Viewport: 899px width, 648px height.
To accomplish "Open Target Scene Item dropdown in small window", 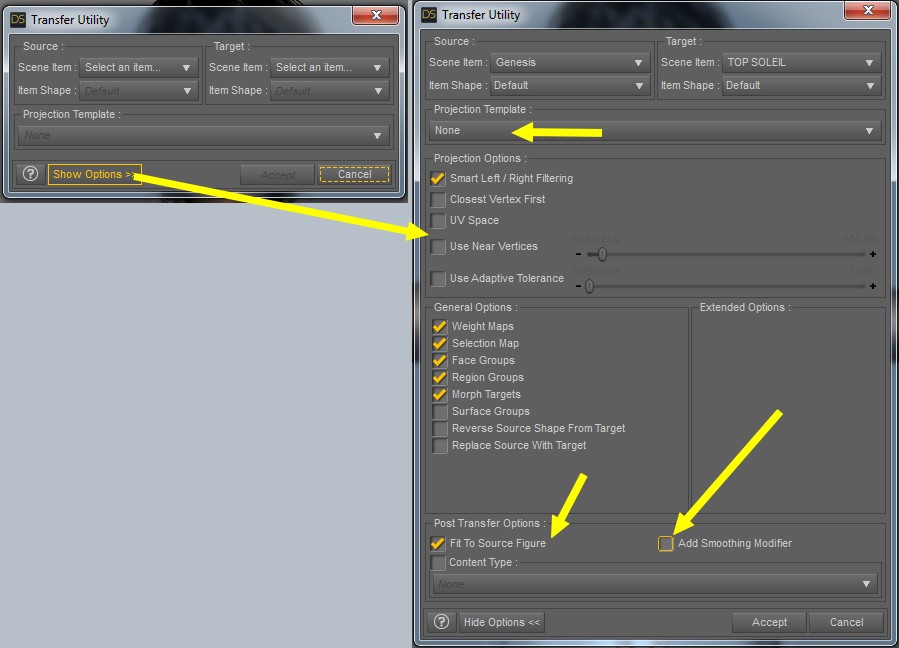I will 330,68.
